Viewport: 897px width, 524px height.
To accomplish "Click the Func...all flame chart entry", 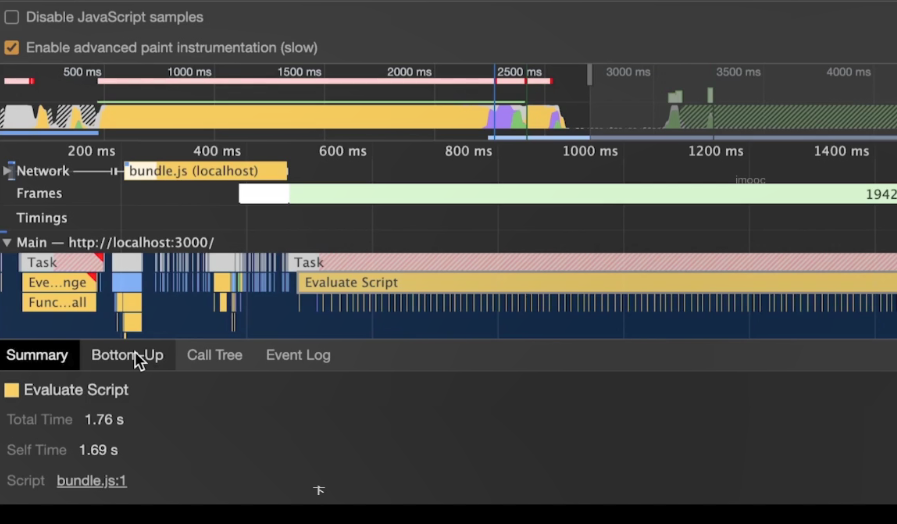I will (59, 303).
